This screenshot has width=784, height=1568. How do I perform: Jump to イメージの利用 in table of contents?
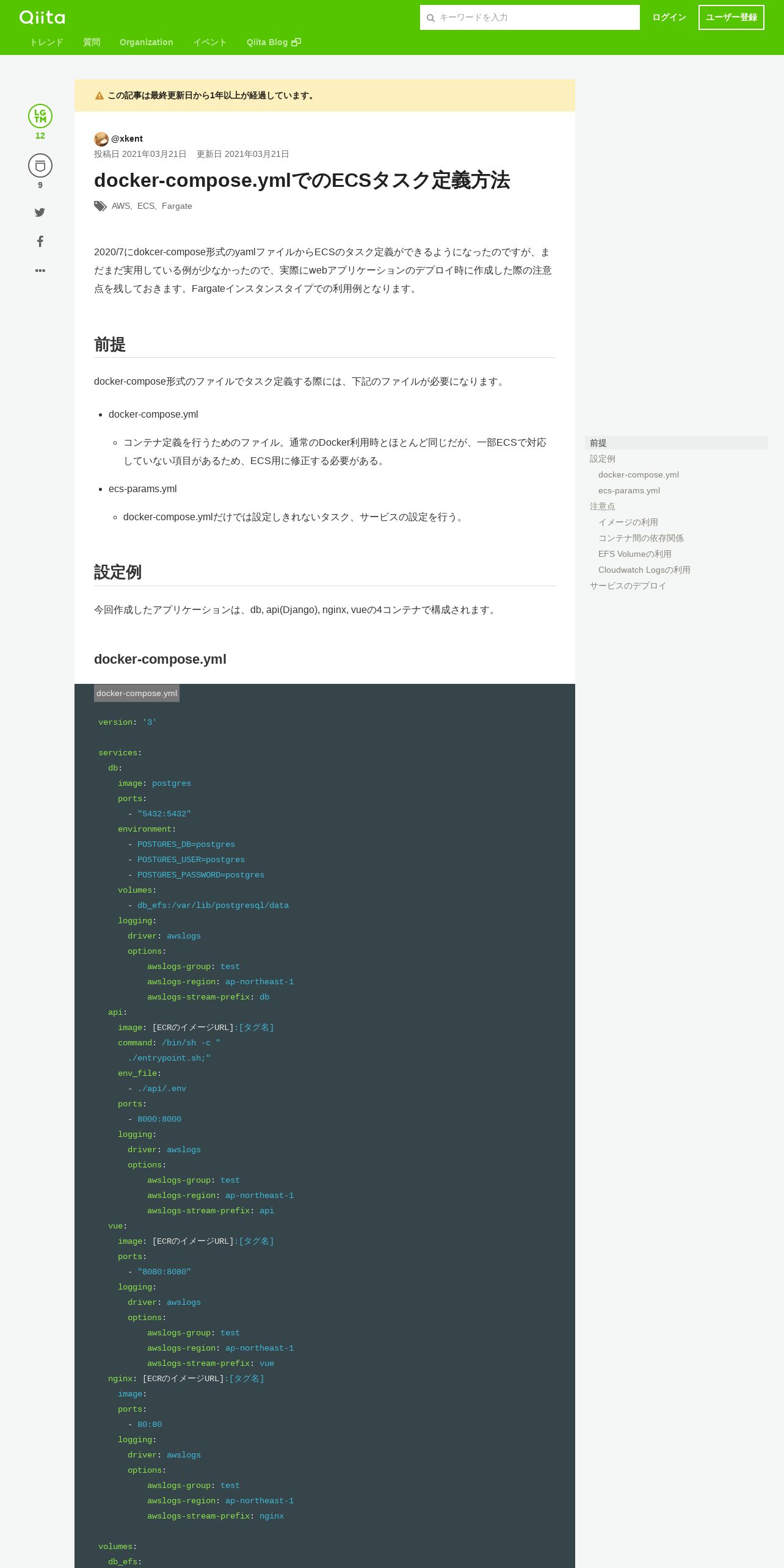click(x=628, y=522)
